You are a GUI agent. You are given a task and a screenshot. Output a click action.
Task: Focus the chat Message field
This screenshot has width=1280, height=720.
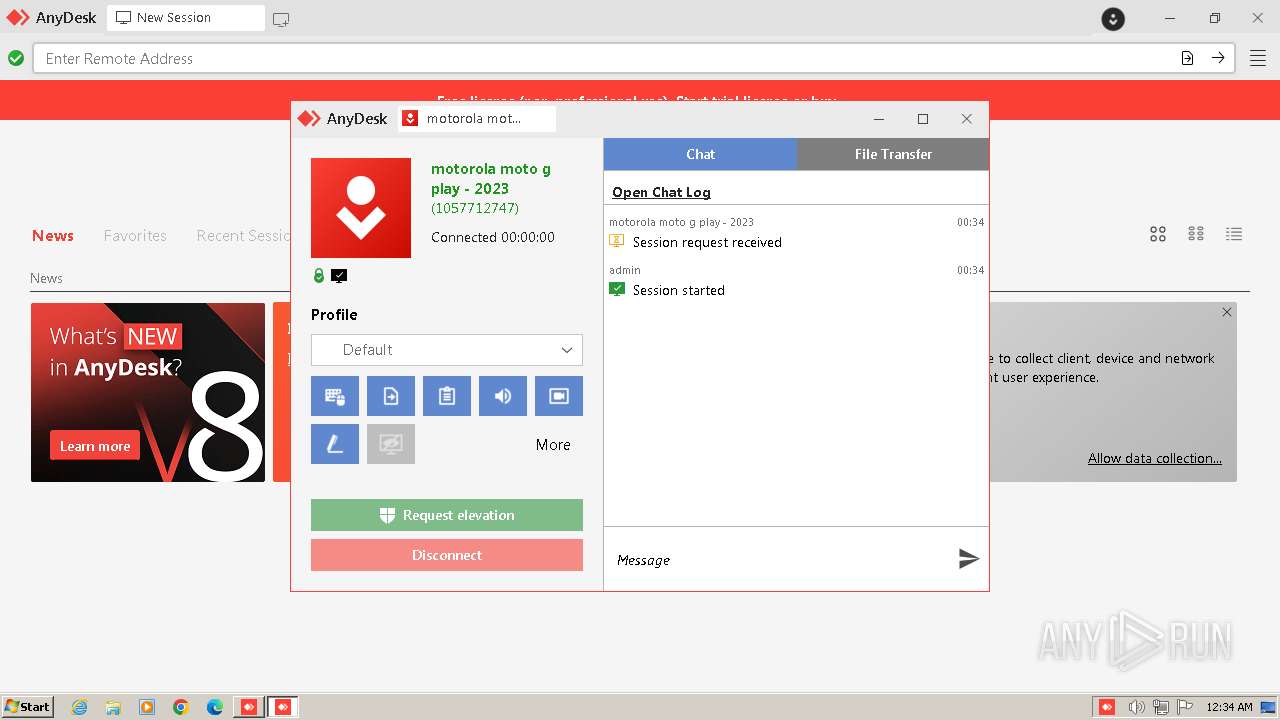tap(780, 560)
